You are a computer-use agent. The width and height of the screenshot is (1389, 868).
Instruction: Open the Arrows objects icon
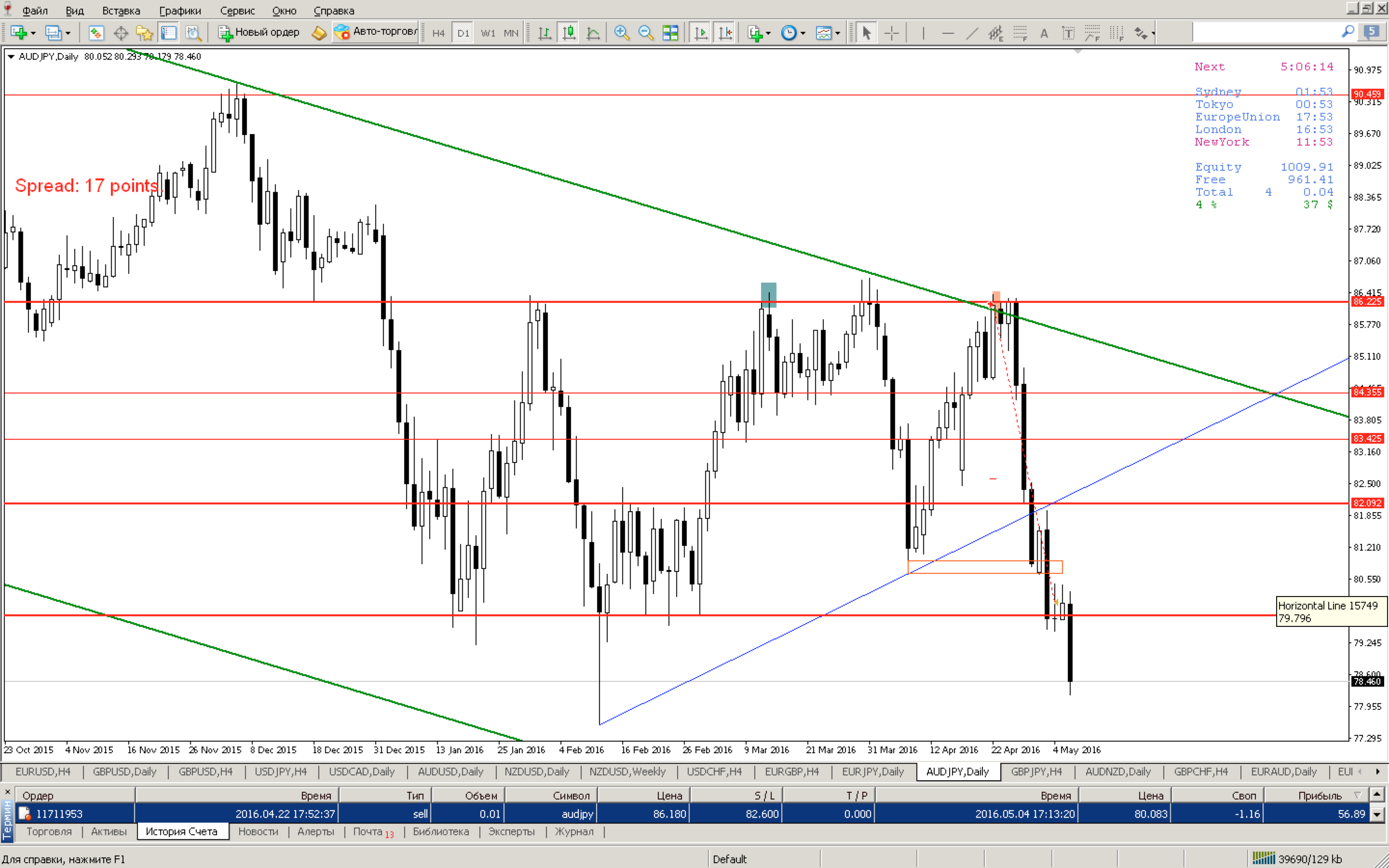tap(1141, 33)
